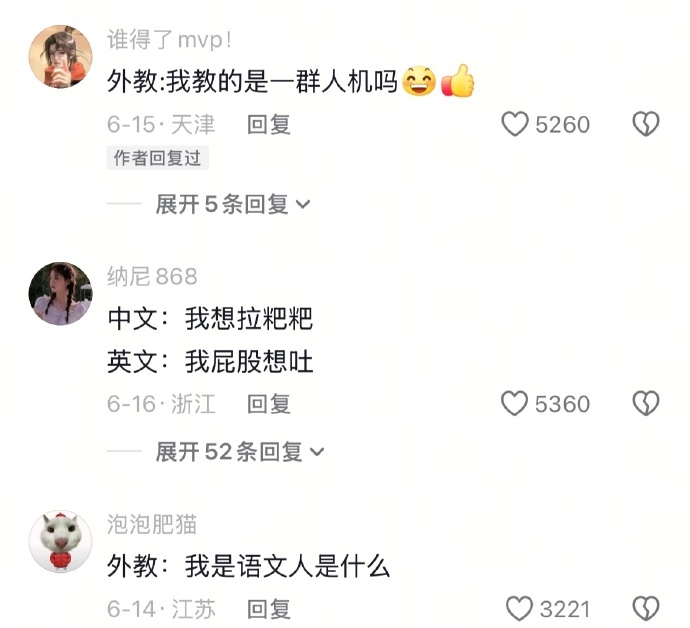Reply to the 6-16 浙江 comment

[x=268, y=404]
